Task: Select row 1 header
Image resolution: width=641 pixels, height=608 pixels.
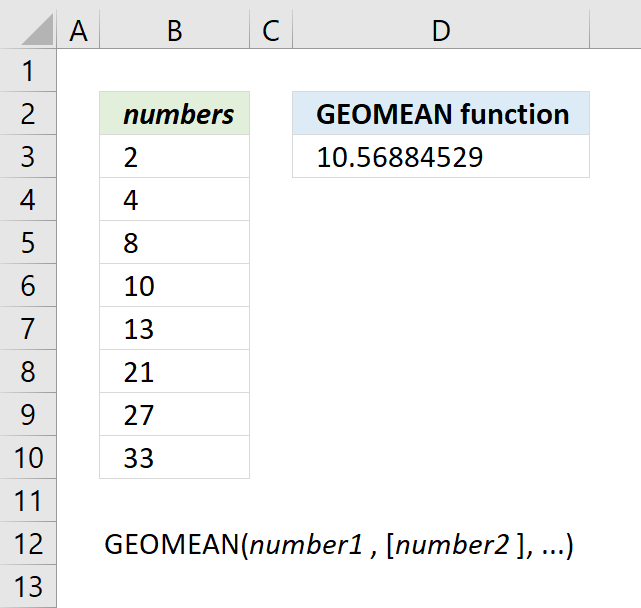Action: pos(28,70)
